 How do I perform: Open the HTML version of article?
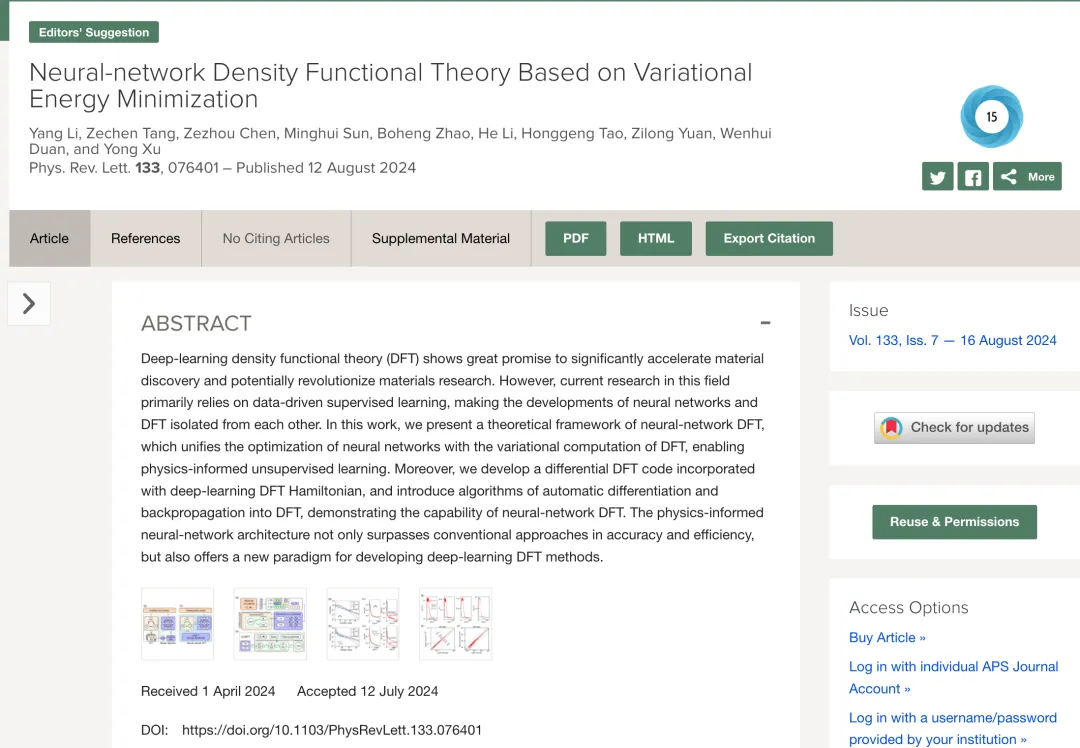(656, 238)
